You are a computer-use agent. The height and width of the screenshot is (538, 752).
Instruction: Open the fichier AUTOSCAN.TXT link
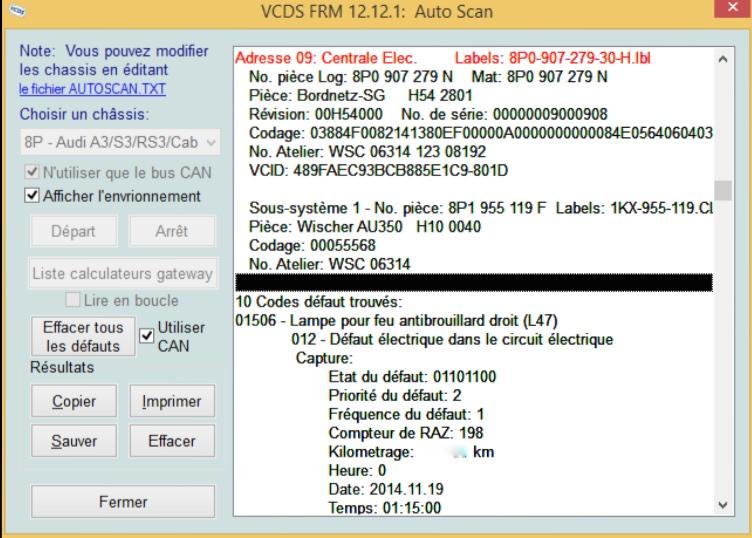pyautogui.click(x=93, y=89)
